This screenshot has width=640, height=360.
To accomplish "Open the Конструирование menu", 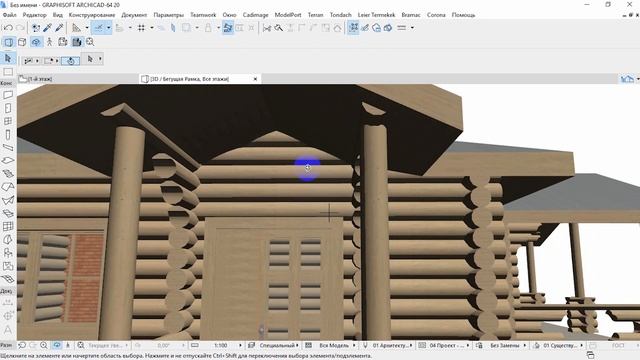I will pyautogui.click(x=92, y=15).
